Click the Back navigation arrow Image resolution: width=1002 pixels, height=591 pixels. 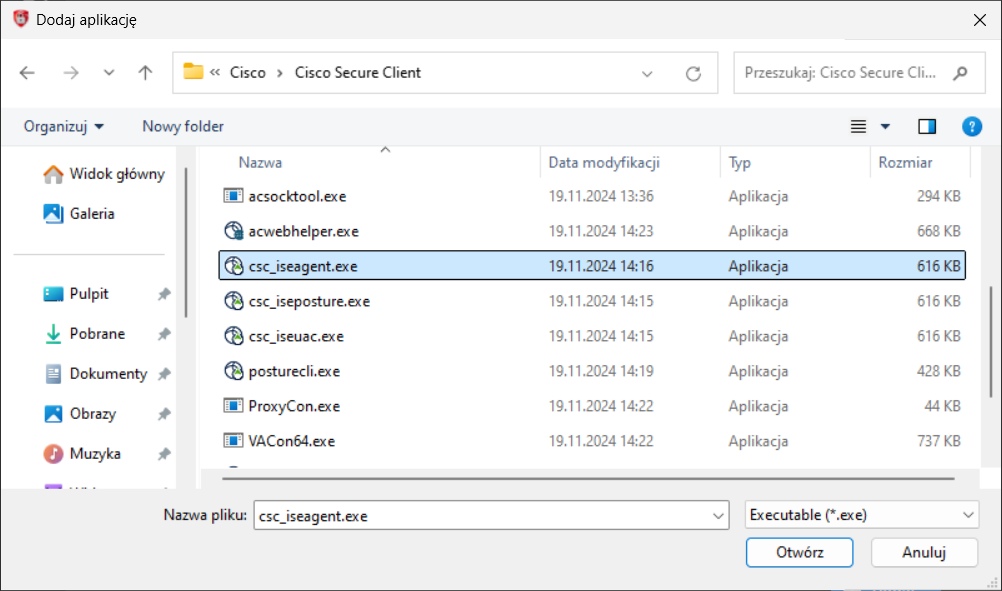point(27,73)
